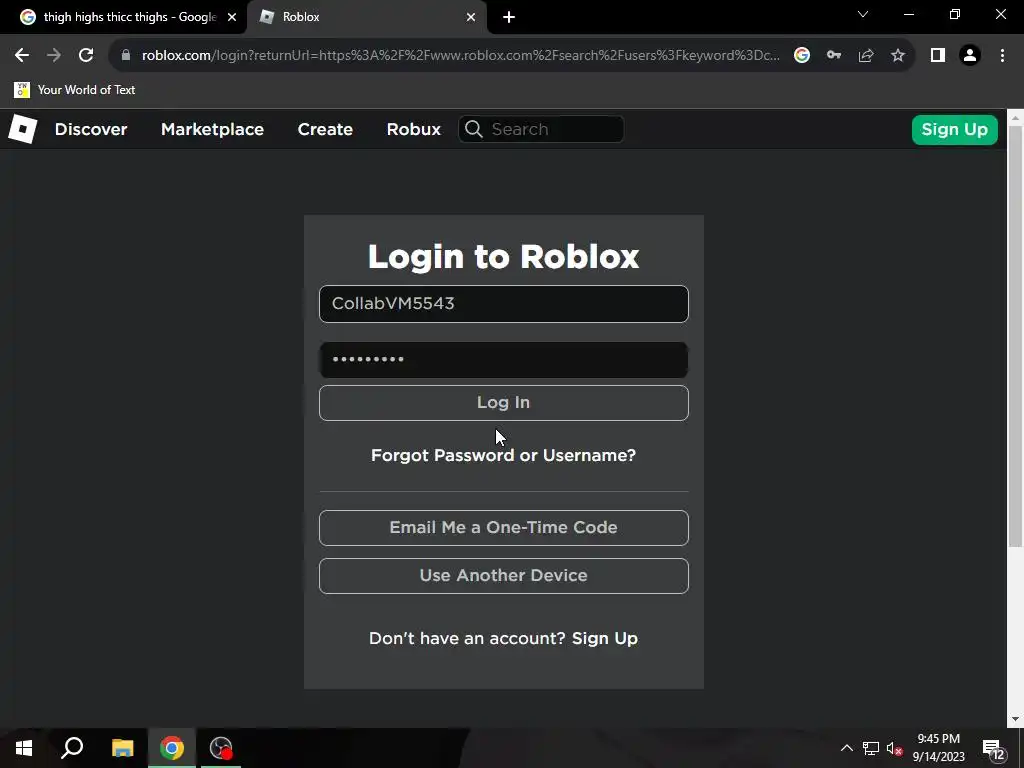Click the search magnifier icon in Roblox navbar
The height and width of the screenshot is (768, 1024).
point(474,129)
